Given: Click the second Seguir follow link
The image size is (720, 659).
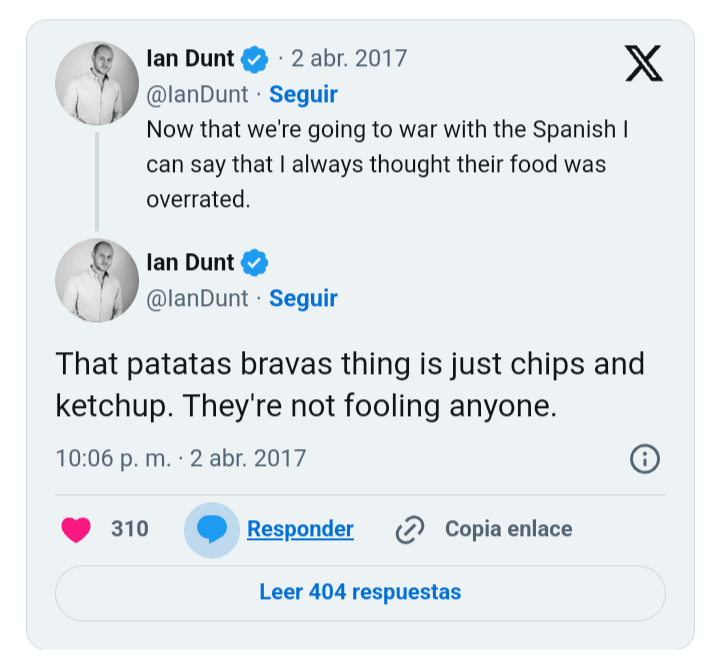Looking at the screenshot, I should [x=303, y=298].
